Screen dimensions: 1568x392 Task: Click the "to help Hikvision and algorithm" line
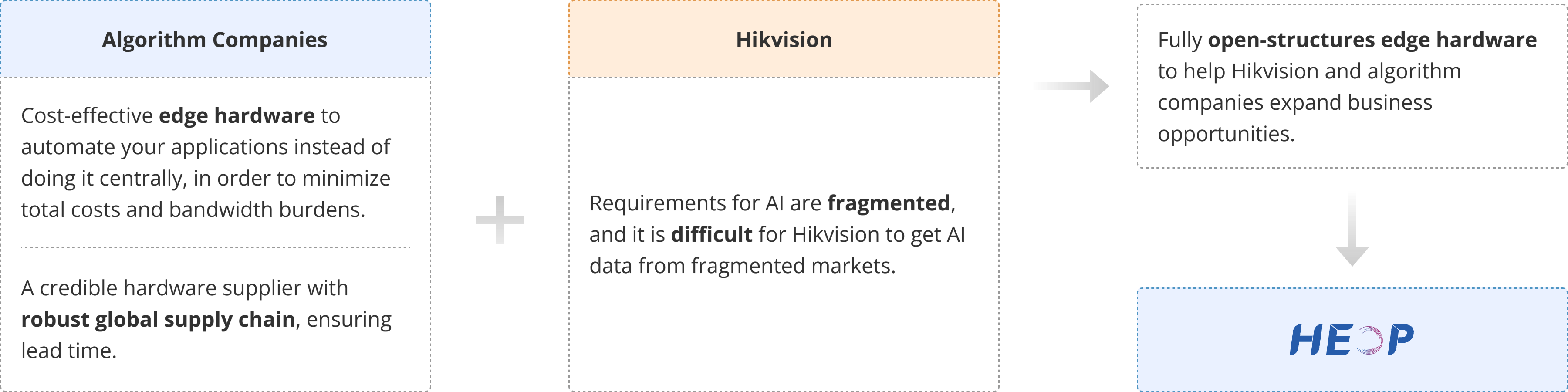1309,71
